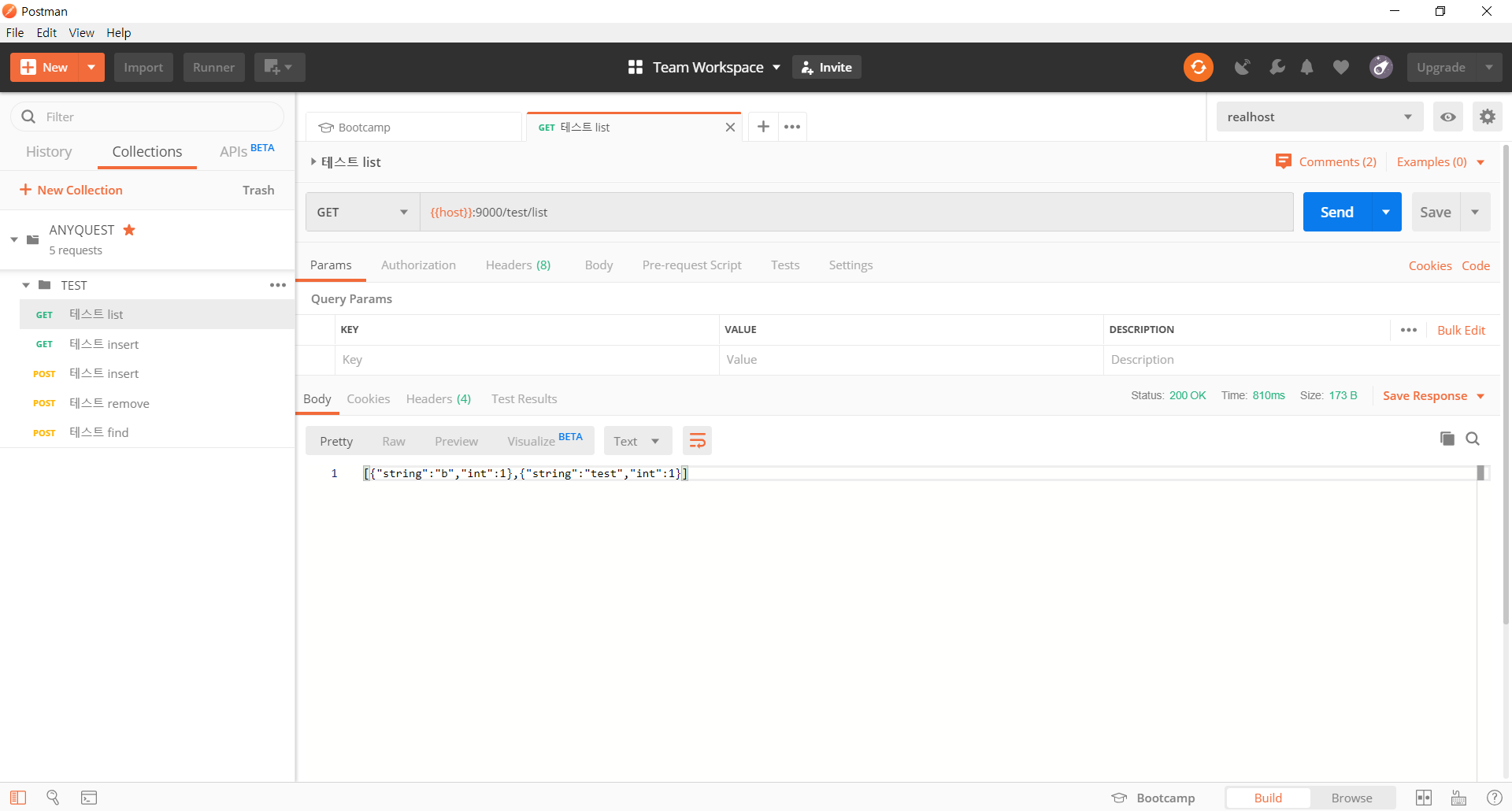This screenshot has height=811, width=1512.
Task: Click the Invite button
Action: tap(827, 67)
